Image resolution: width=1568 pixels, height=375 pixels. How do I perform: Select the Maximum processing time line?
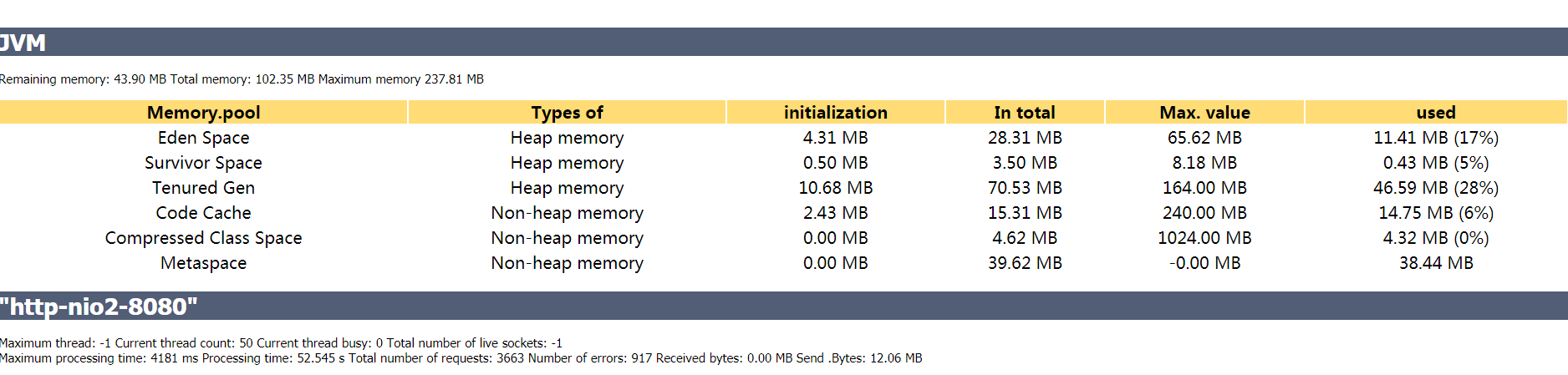click(461, 358)
